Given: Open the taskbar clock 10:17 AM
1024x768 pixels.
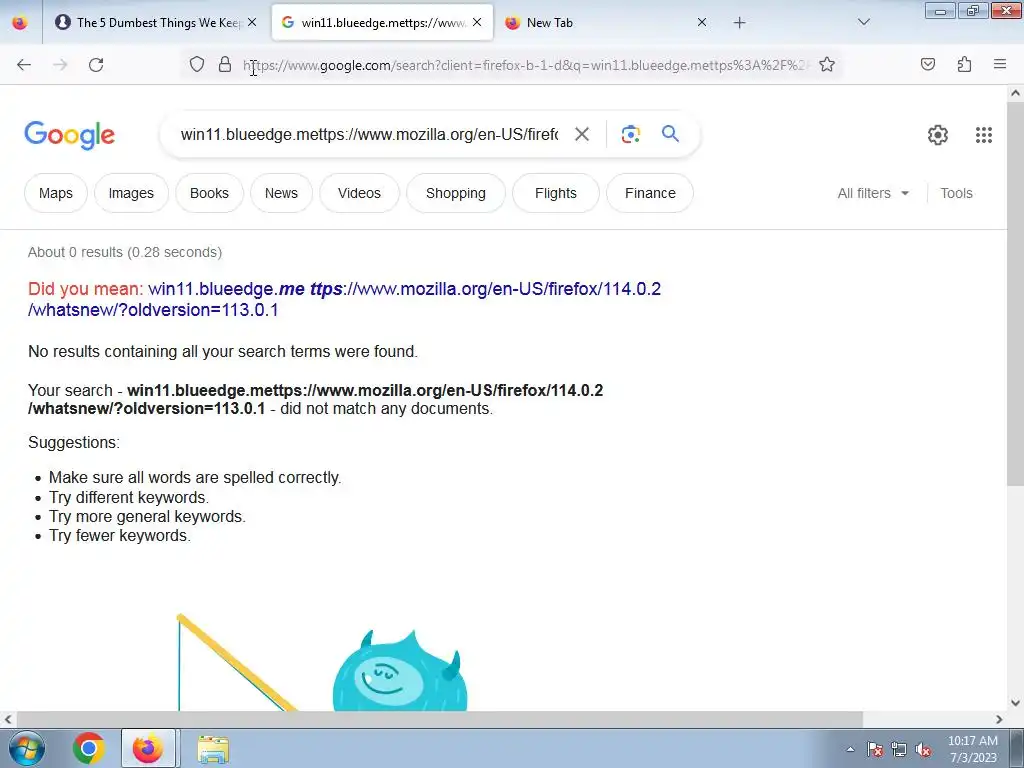Looking at the screenshot, I should (972, 749).
